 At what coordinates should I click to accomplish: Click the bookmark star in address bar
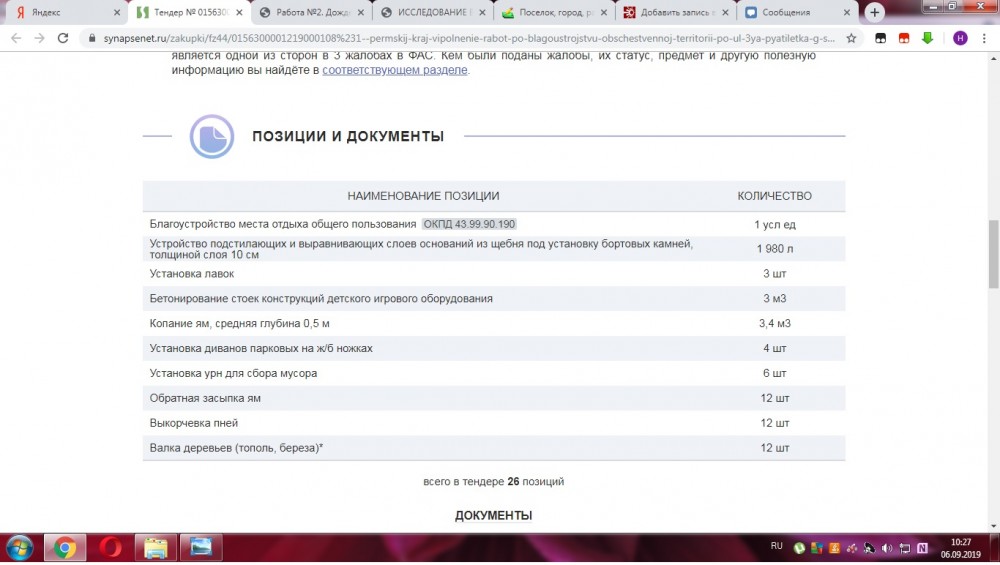coord(851,38)
